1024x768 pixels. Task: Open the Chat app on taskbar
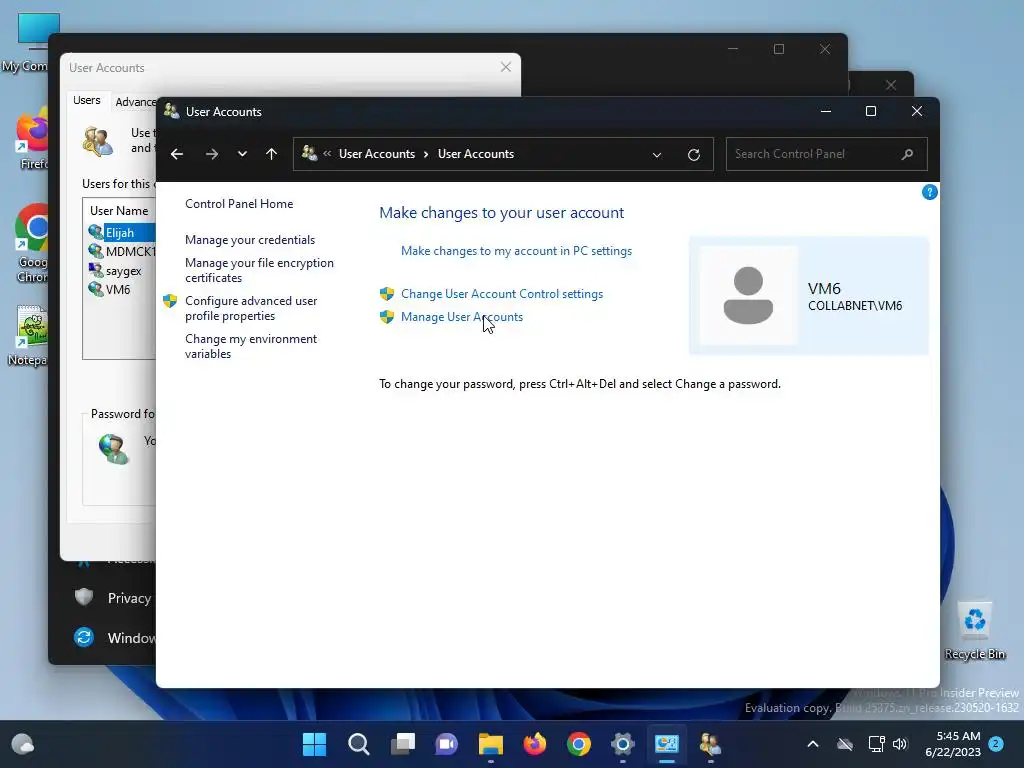447,744
